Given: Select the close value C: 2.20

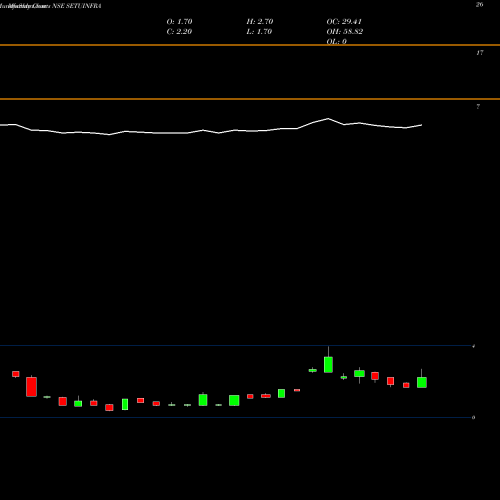Looking at the screenshot, I should pos(179,32).
